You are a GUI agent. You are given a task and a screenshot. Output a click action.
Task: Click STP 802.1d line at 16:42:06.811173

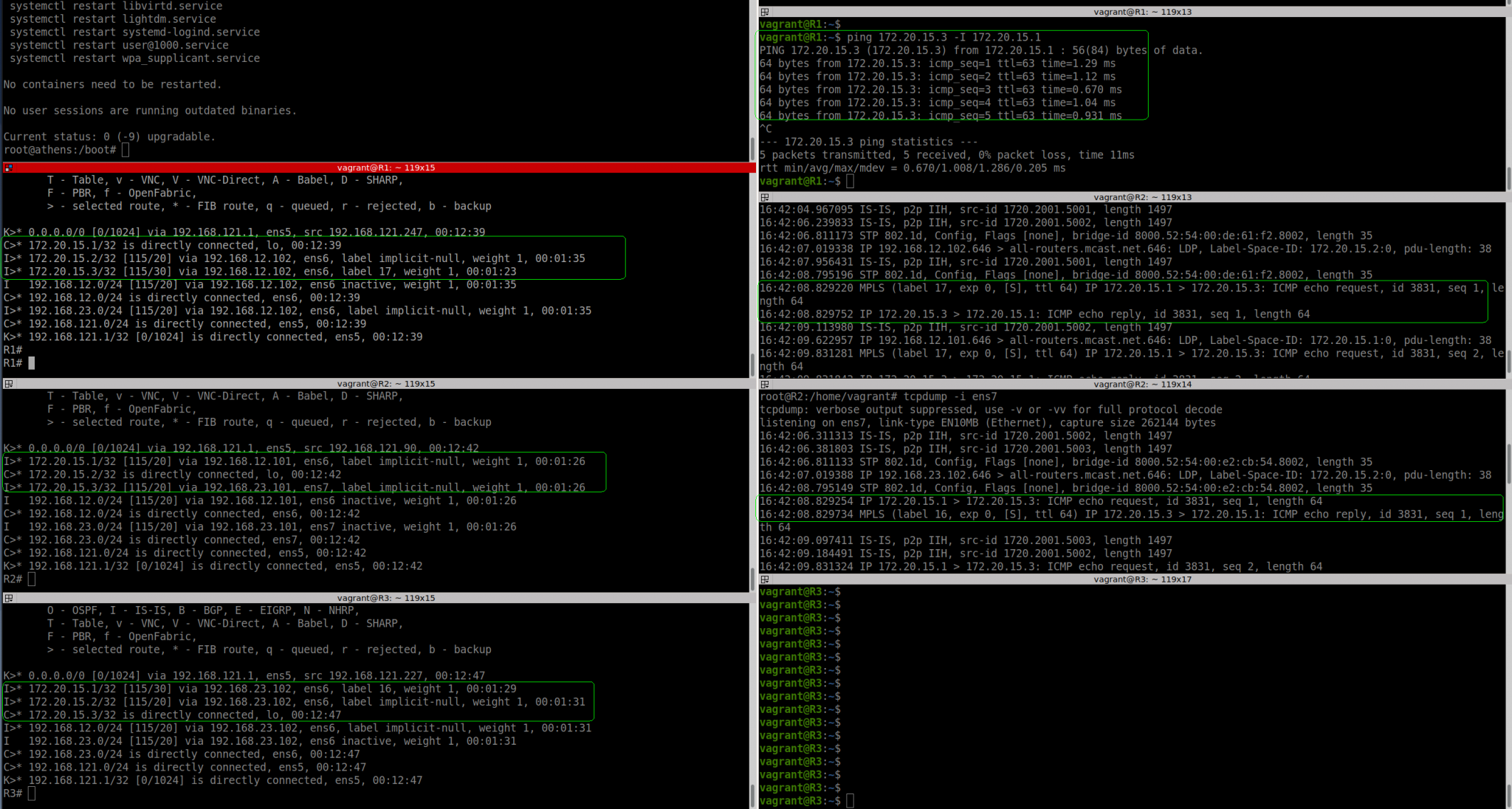point(1066,236)
